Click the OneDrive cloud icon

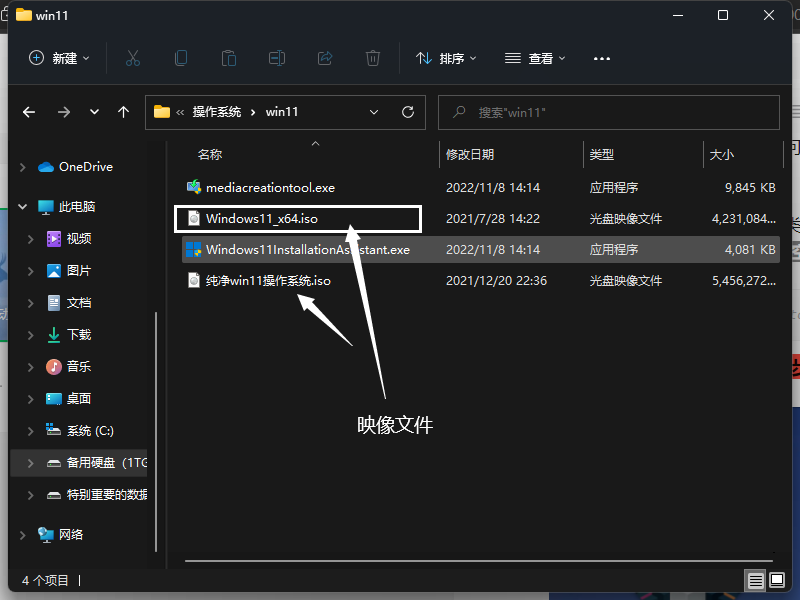click(x=46, y=167)
